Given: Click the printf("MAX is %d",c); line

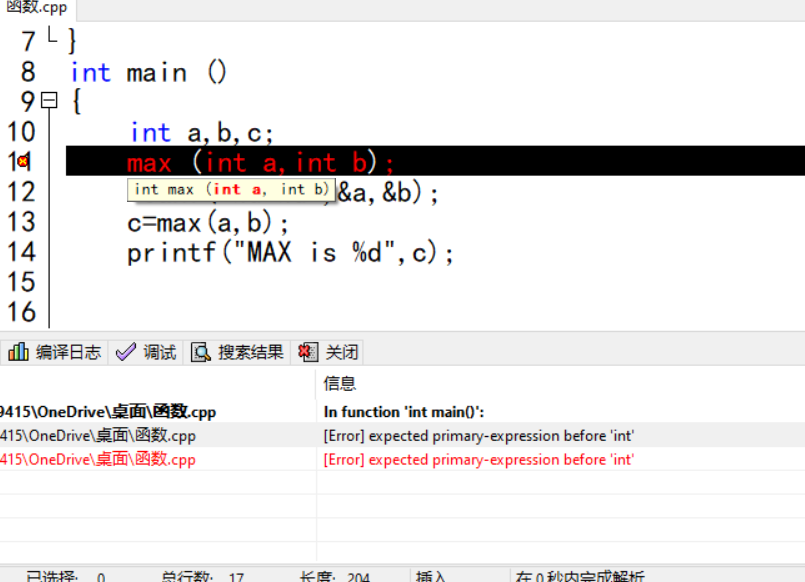Looking at the screenshot, I should click(291, 253).
